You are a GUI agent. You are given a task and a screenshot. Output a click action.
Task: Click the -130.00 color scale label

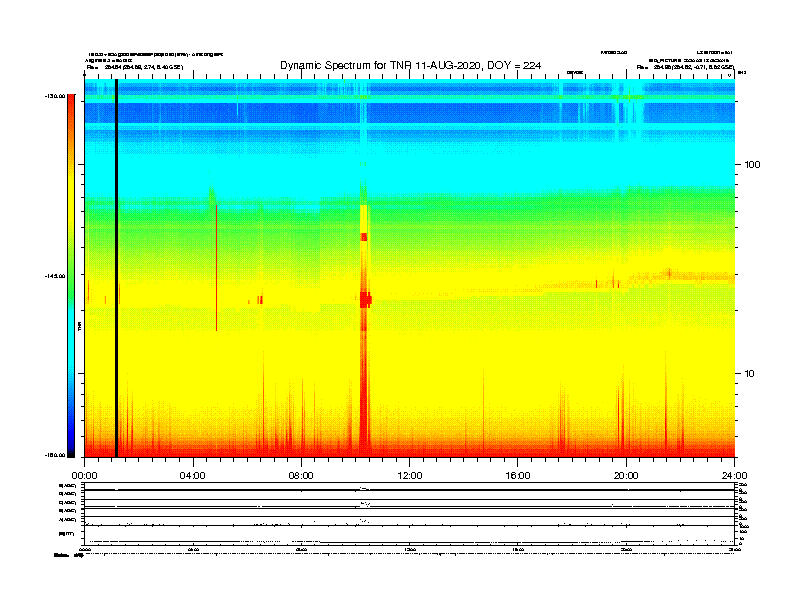55,95
